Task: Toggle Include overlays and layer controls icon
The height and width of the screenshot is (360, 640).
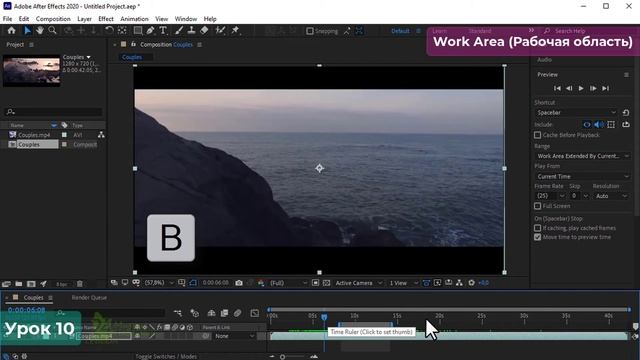Action: pyautogui.click(x=611, y=124)
